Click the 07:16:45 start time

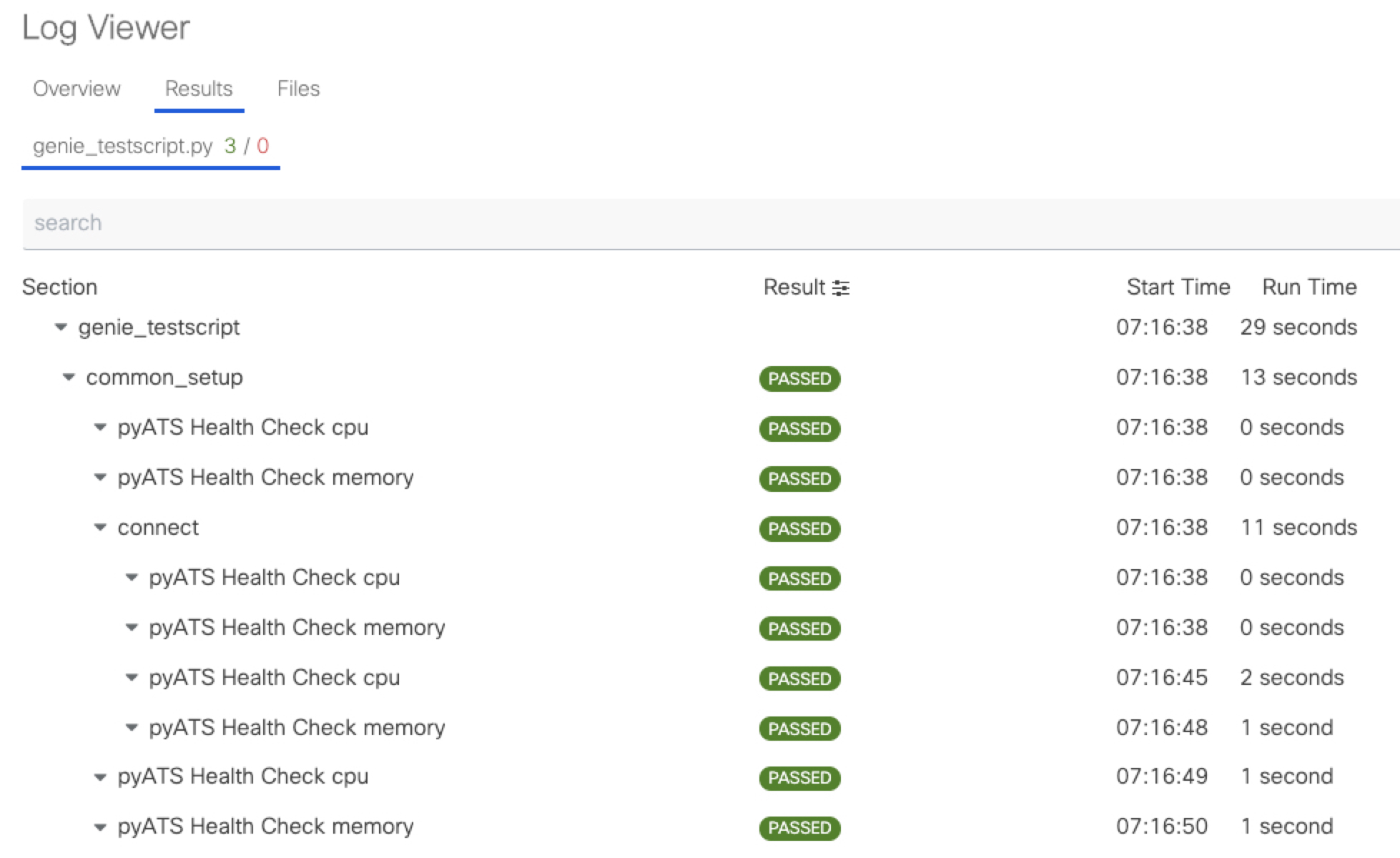click(x=1162, y=677)
